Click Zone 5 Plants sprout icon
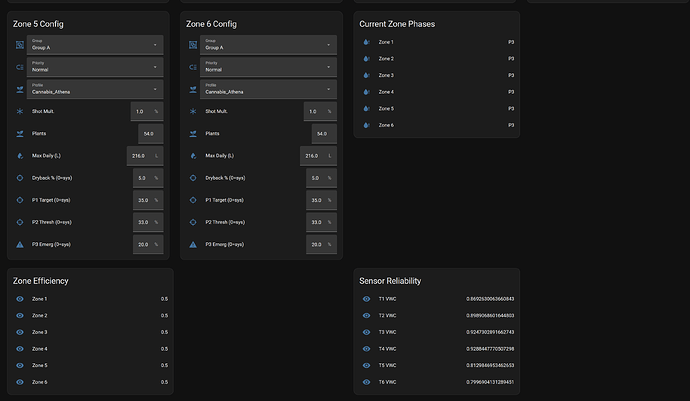The image size is (690, 401). [x=20, y=134]
